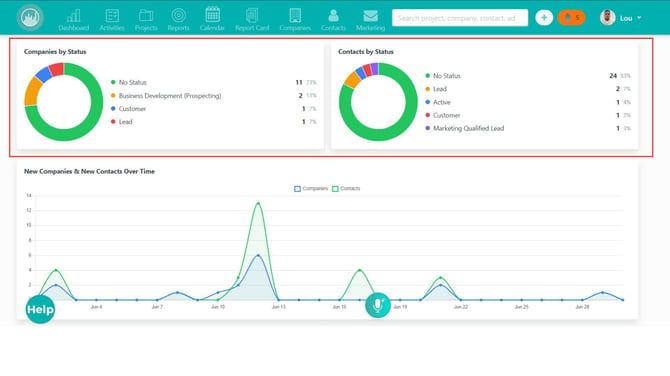Open the Reports target icon
The width and height of the screenshot is (670, 376).
pyautogui.click(x=179, y=15)
